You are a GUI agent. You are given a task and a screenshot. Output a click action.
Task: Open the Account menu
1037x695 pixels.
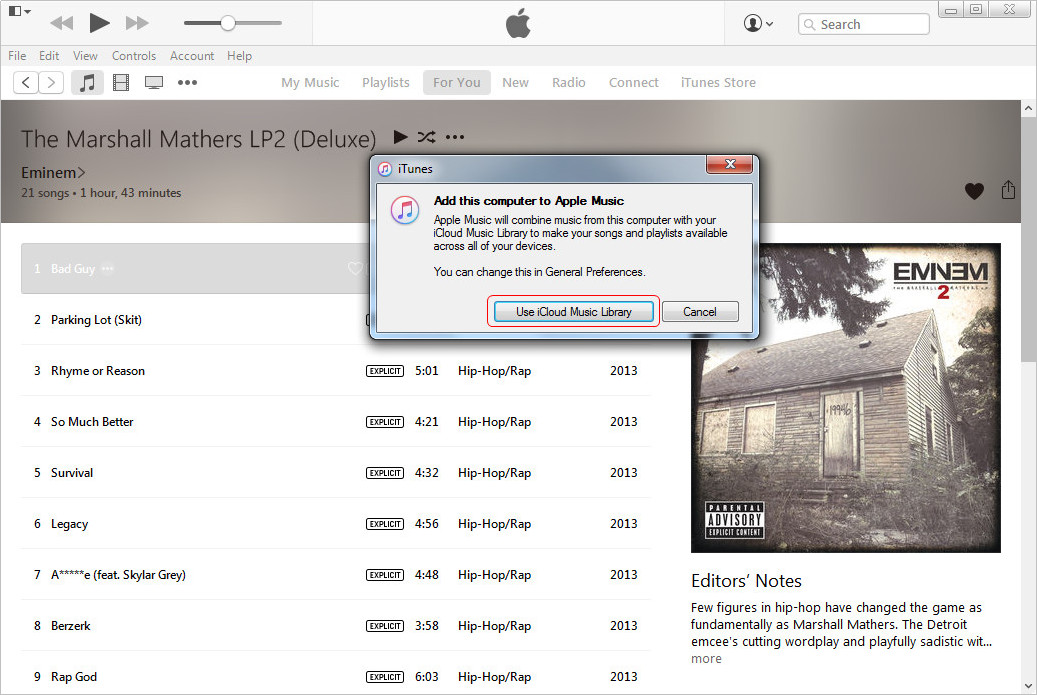coord(192,56)
